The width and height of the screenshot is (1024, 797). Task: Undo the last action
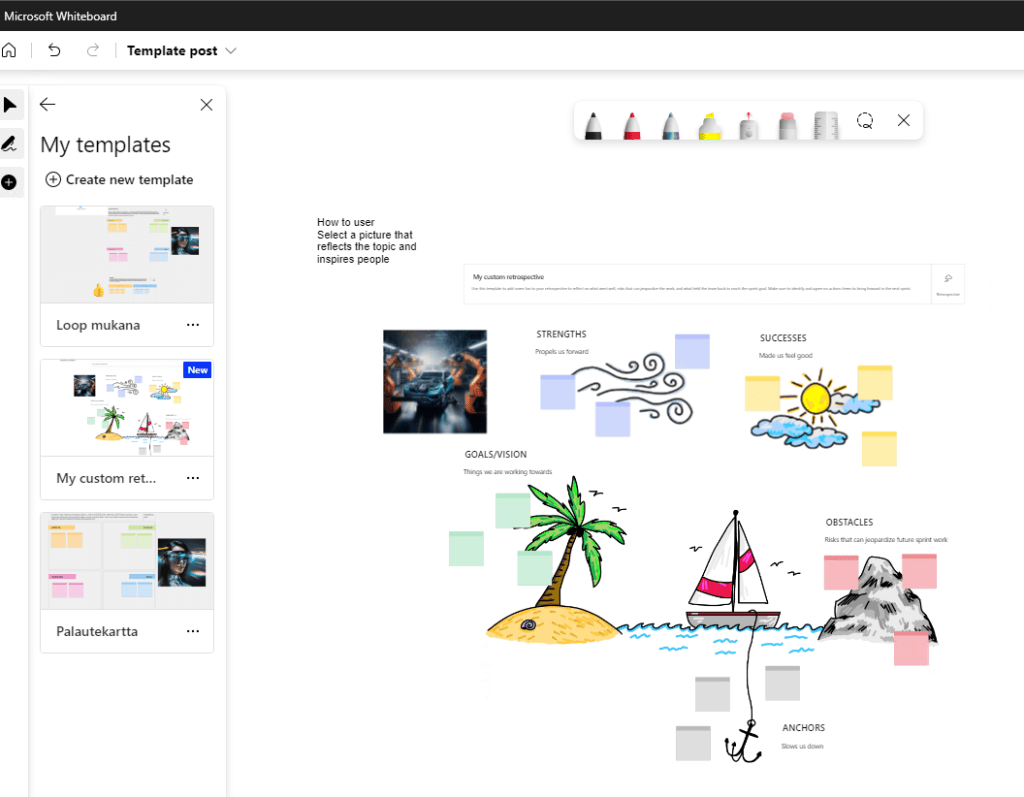54,51
